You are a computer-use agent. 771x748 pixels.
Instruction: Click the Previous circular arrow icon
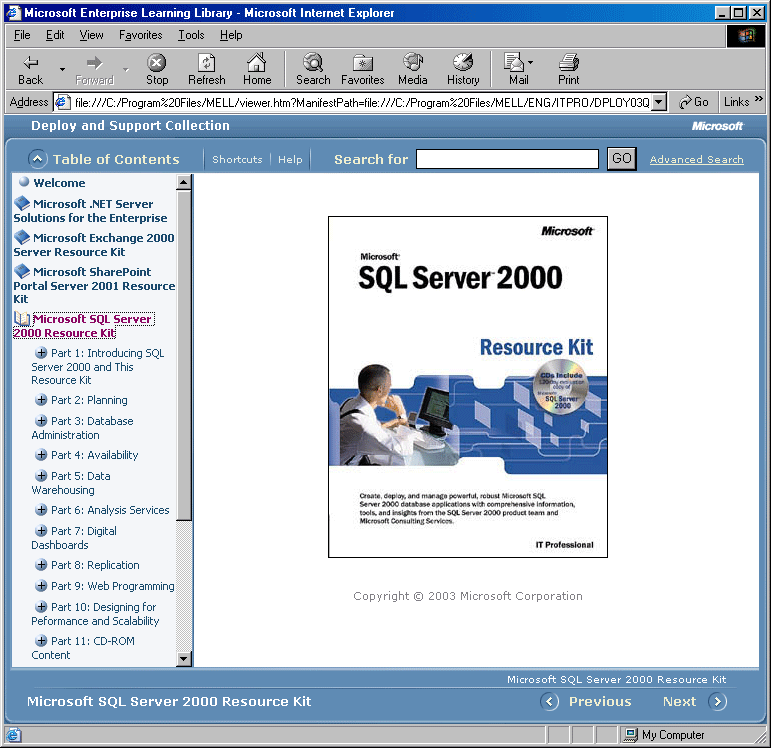[549, 701]
